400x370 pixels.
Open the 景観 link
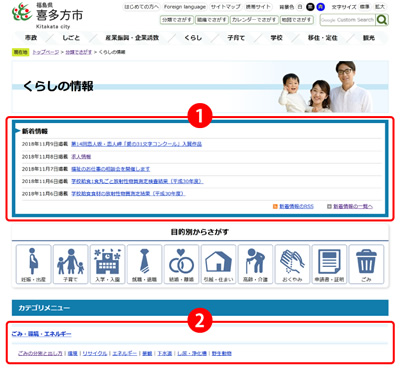pos(147,353)
